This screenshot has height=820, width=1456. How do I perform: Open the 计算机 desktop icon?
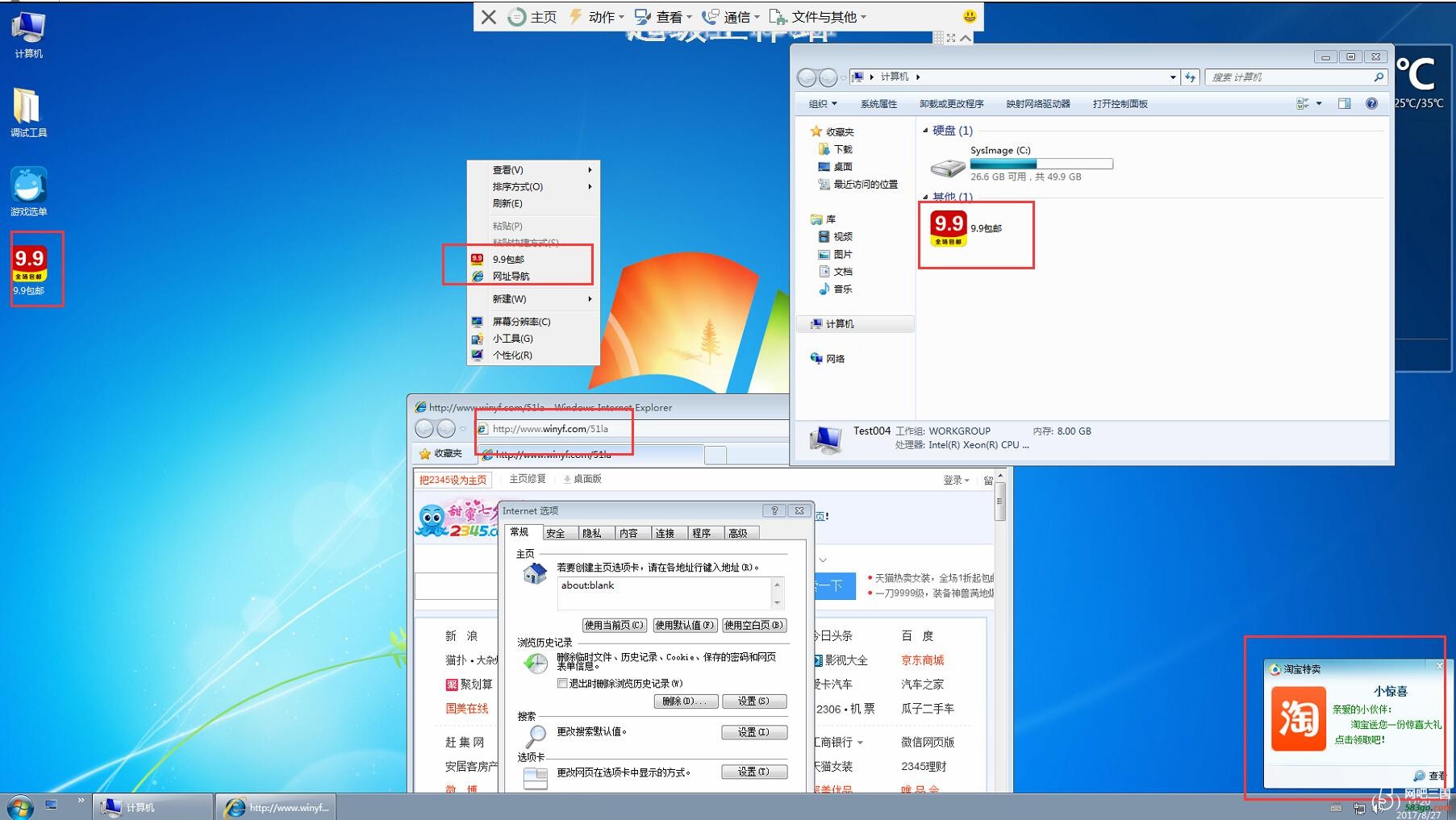click(x=28, y=35)
